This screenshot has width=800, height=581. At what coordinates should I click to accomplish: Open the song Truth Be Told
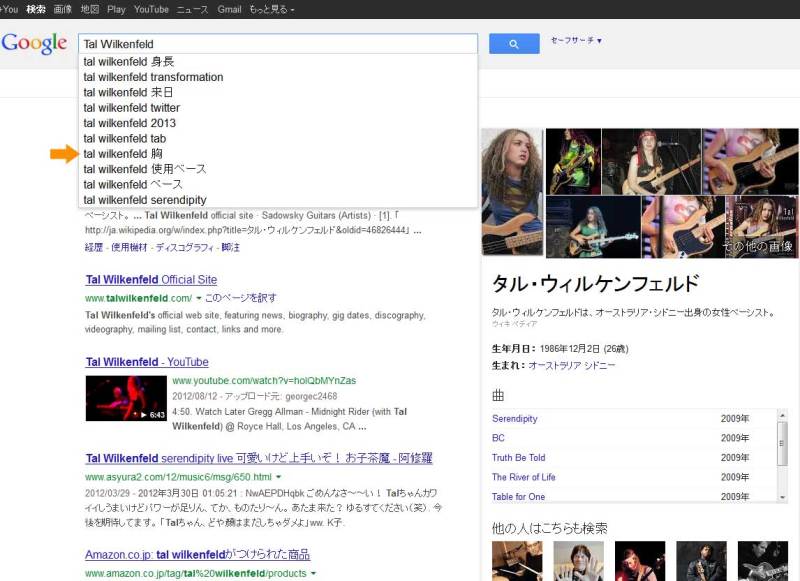[x=518, y=458]
